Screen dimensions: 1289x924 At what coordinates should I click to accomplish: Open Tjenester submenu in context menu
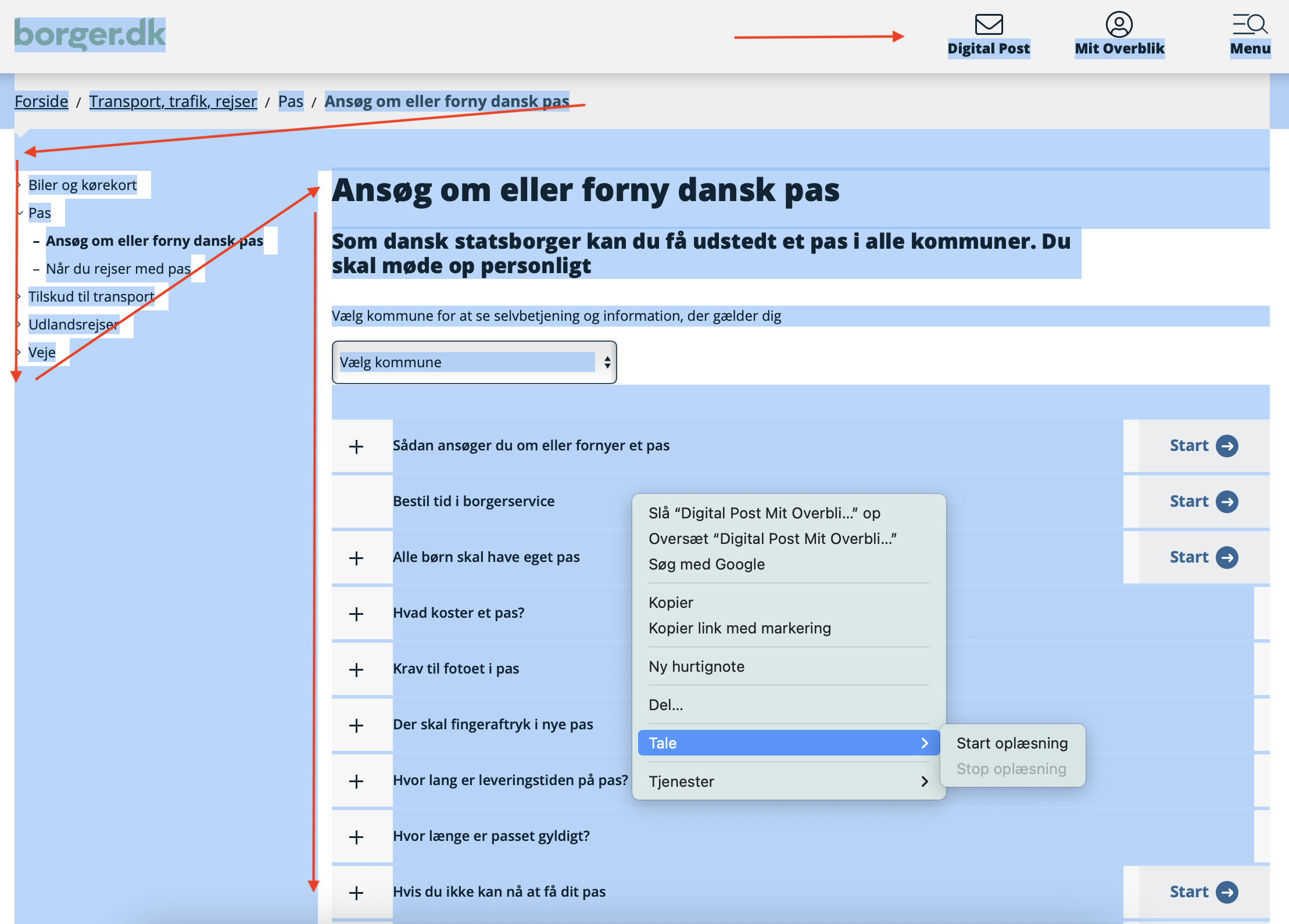click(789, 782)
